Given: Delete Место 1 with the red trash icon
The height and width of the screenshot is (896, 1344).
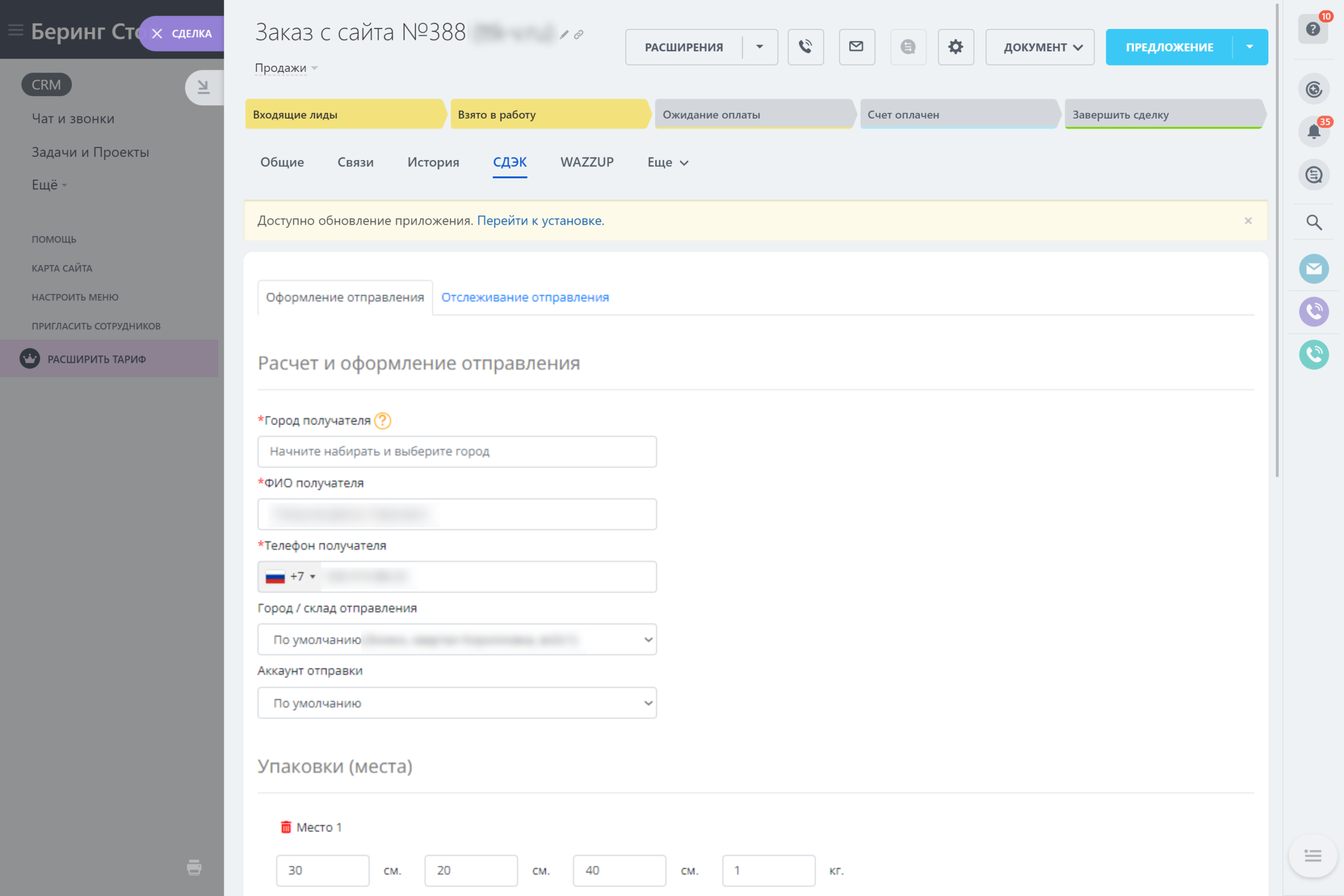Looking at the screenshot, I should pyautogui.click(x=286, y=827).
